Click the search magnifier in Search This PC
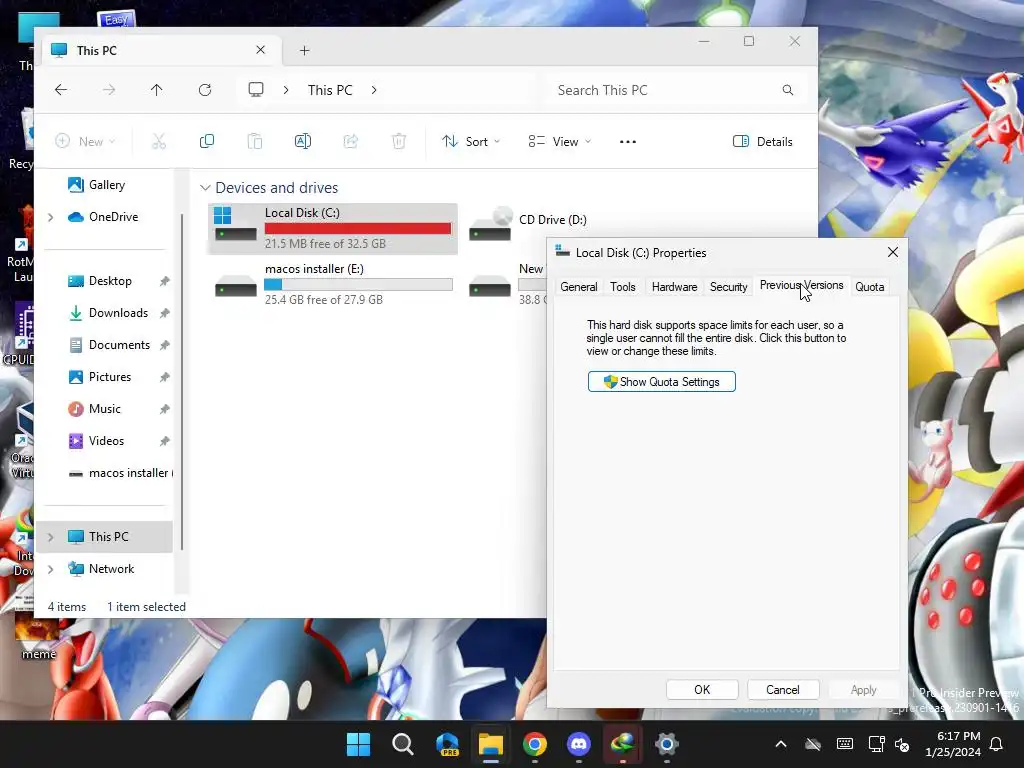1024x768 pixels. (x=788, y=90)
